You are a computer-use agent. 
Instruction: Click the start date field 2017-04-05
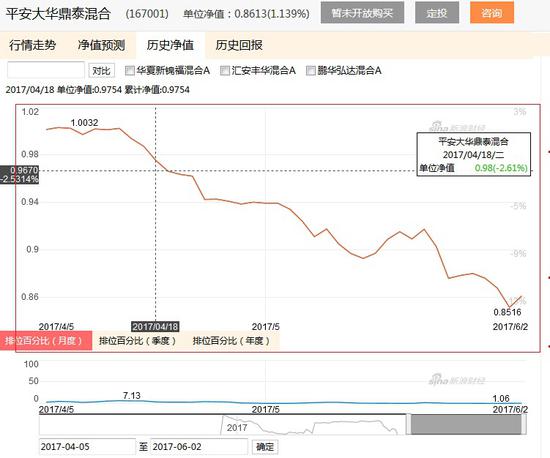(x=87, y=447)
